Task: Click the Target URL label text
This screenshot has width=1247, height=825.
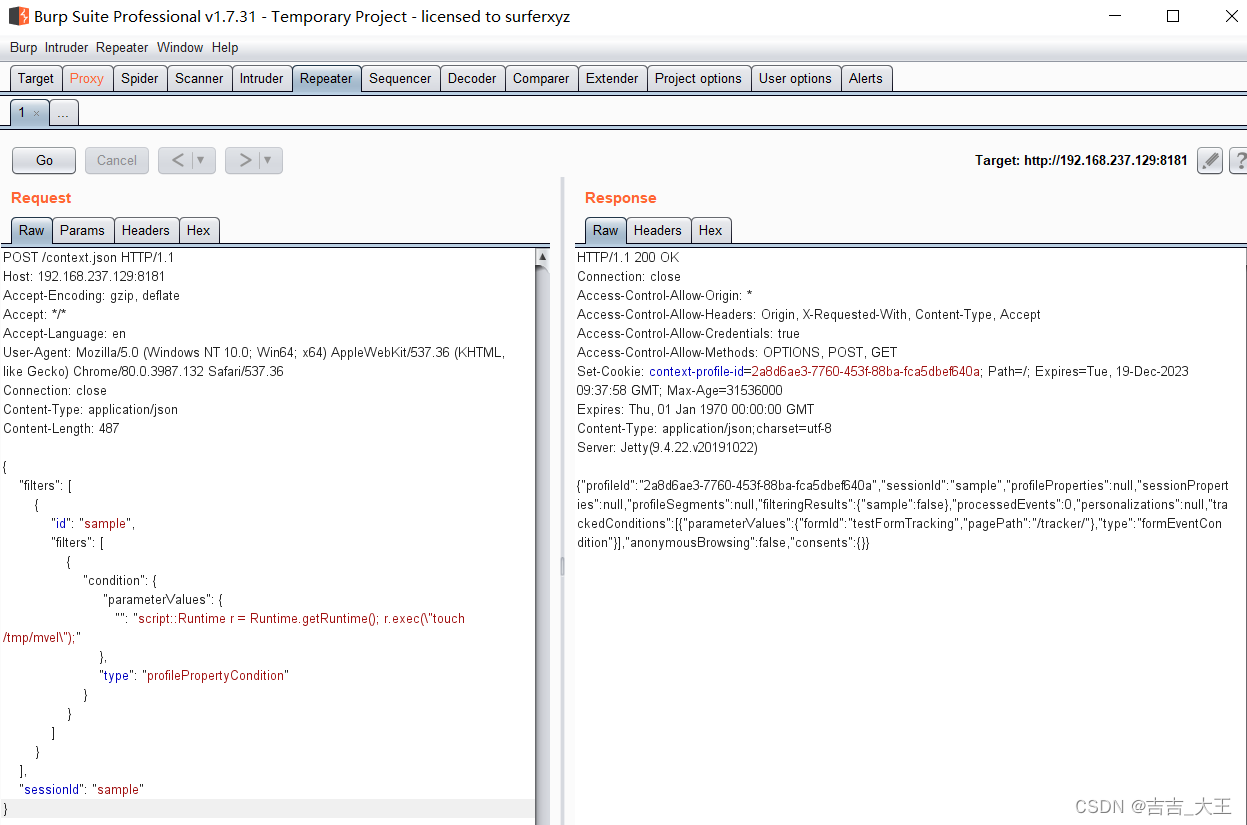Action: [1081, 160]
